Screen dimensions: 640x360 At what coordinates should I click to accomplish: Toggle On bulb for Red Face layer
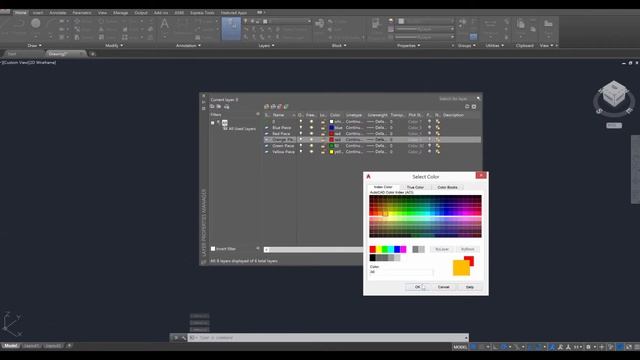click(x=301, y=133)
